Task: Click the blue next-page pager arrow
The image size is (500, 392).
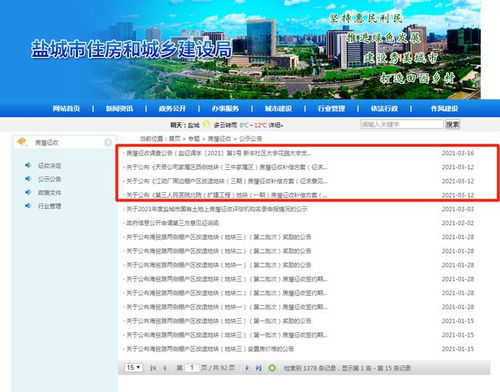Action: 247,368
